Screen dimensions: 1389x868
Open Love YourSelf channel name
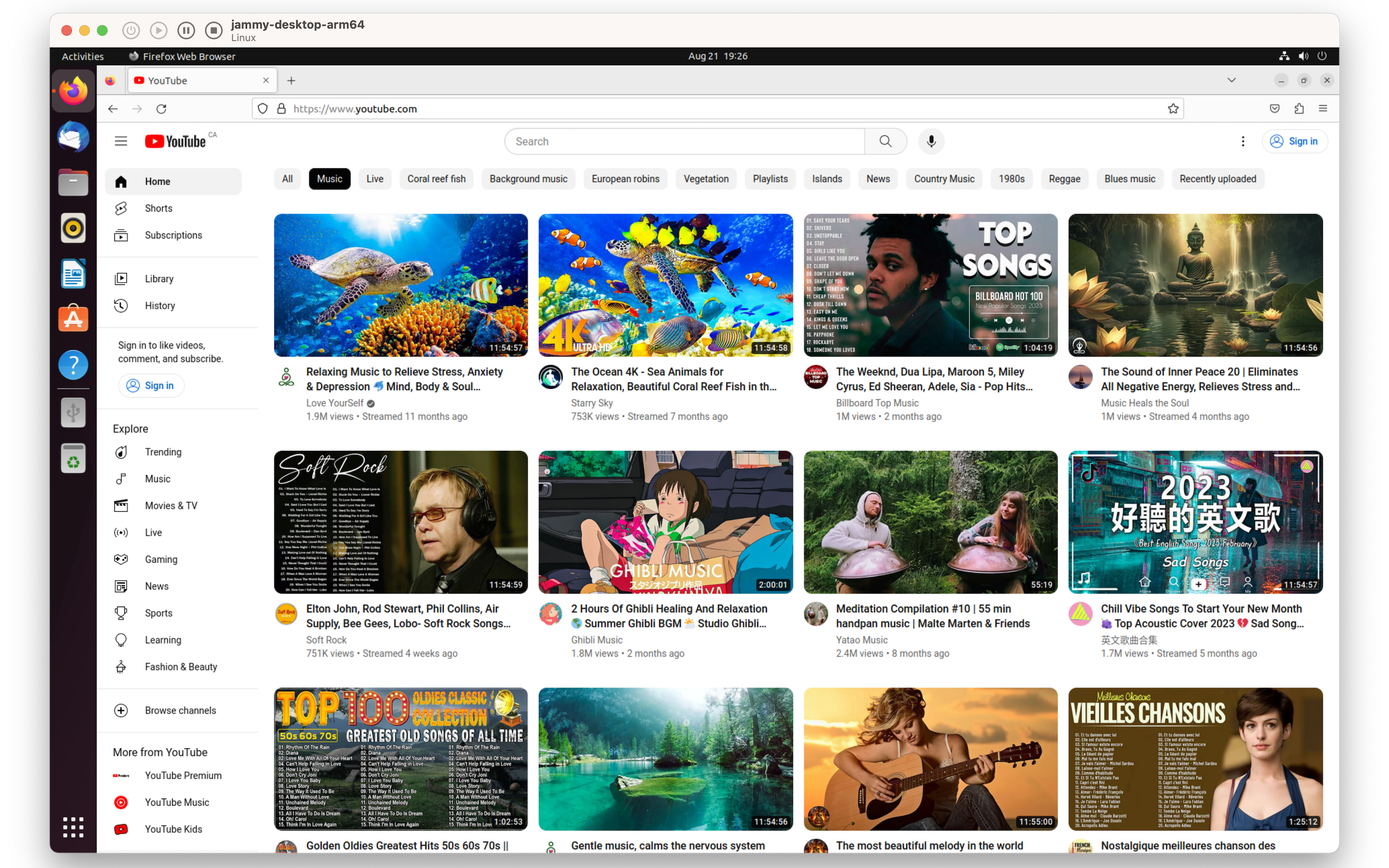tap(335, 403)
